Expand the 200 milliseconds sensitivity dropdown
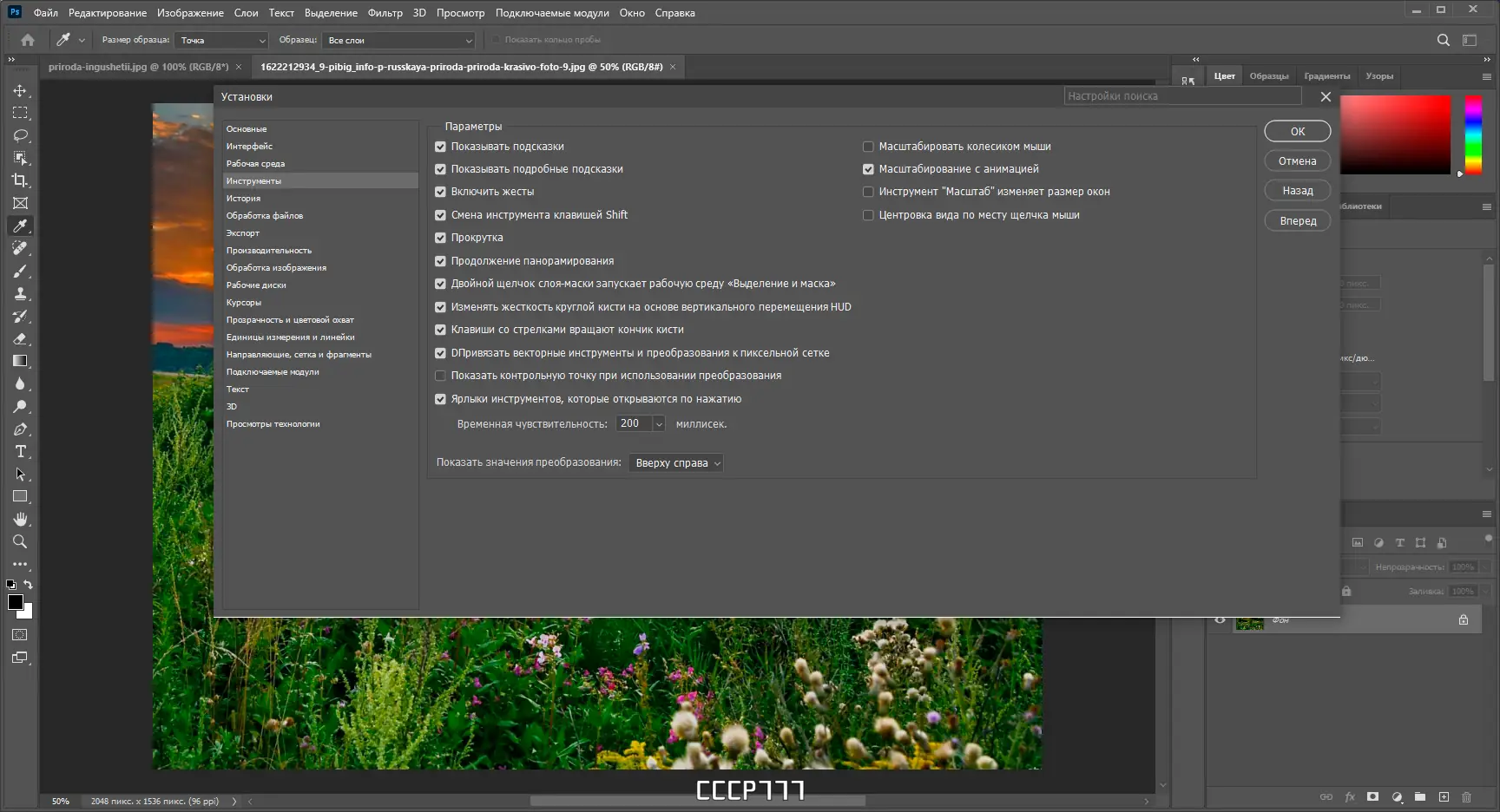 pyautogui.click(x=659, y=424)
